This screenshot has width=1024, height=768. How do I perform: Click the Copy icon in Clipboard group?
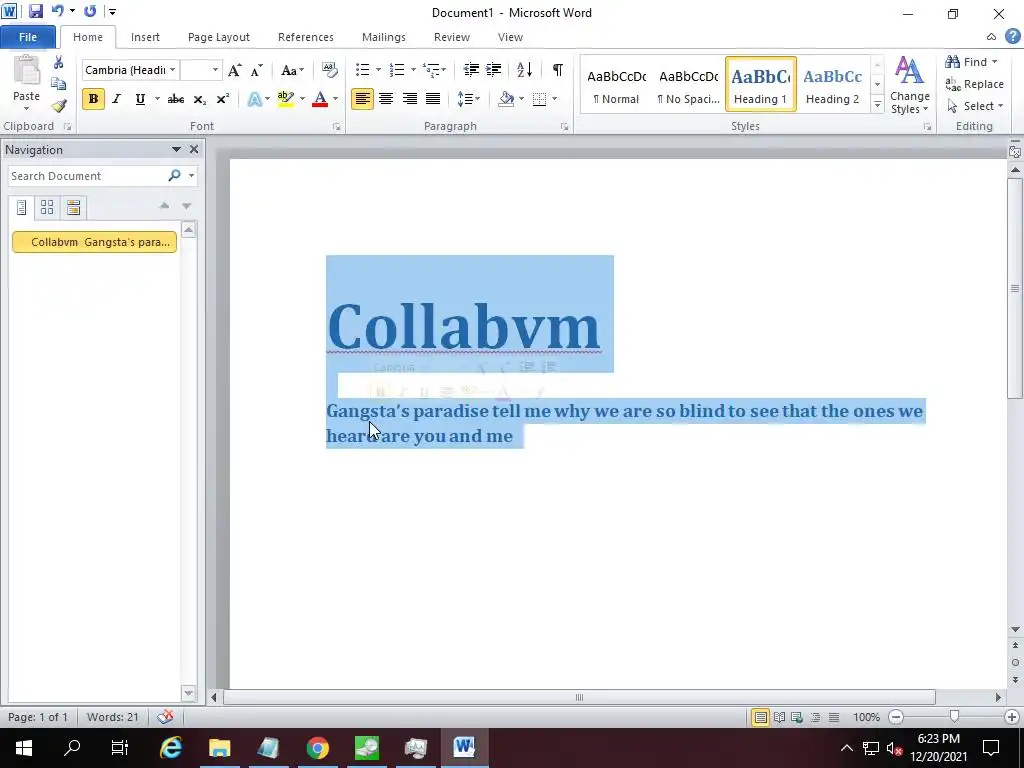(58, 84)
